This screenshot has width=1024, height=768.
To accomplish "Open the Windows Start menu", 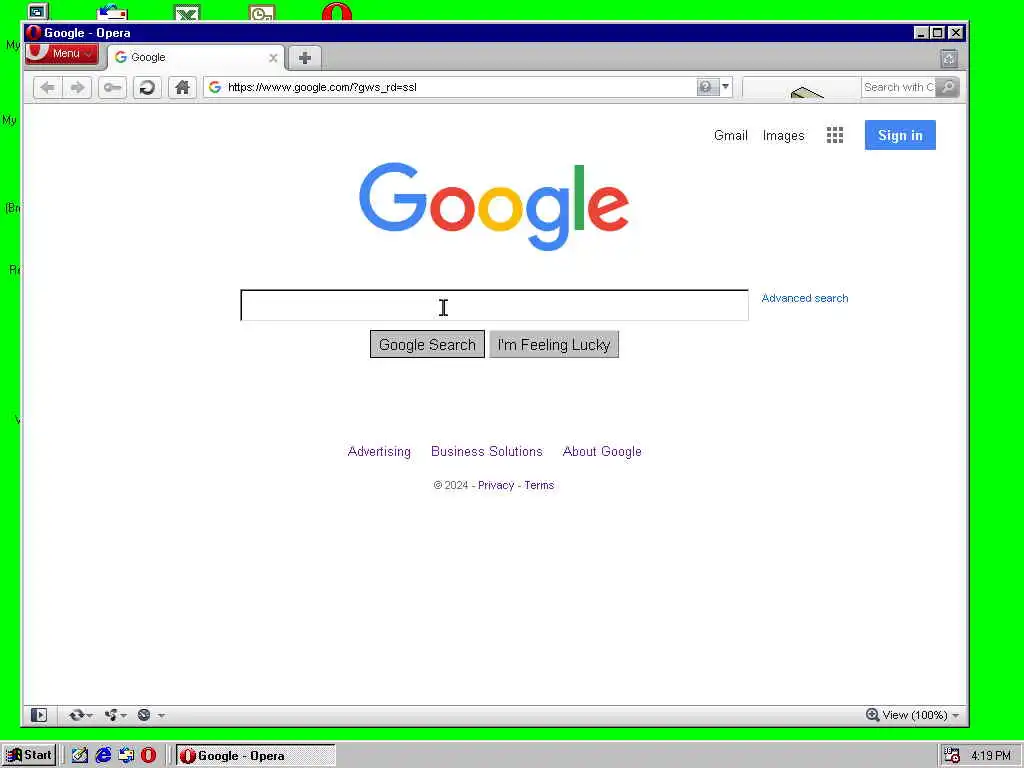I will tap(29, 755).
